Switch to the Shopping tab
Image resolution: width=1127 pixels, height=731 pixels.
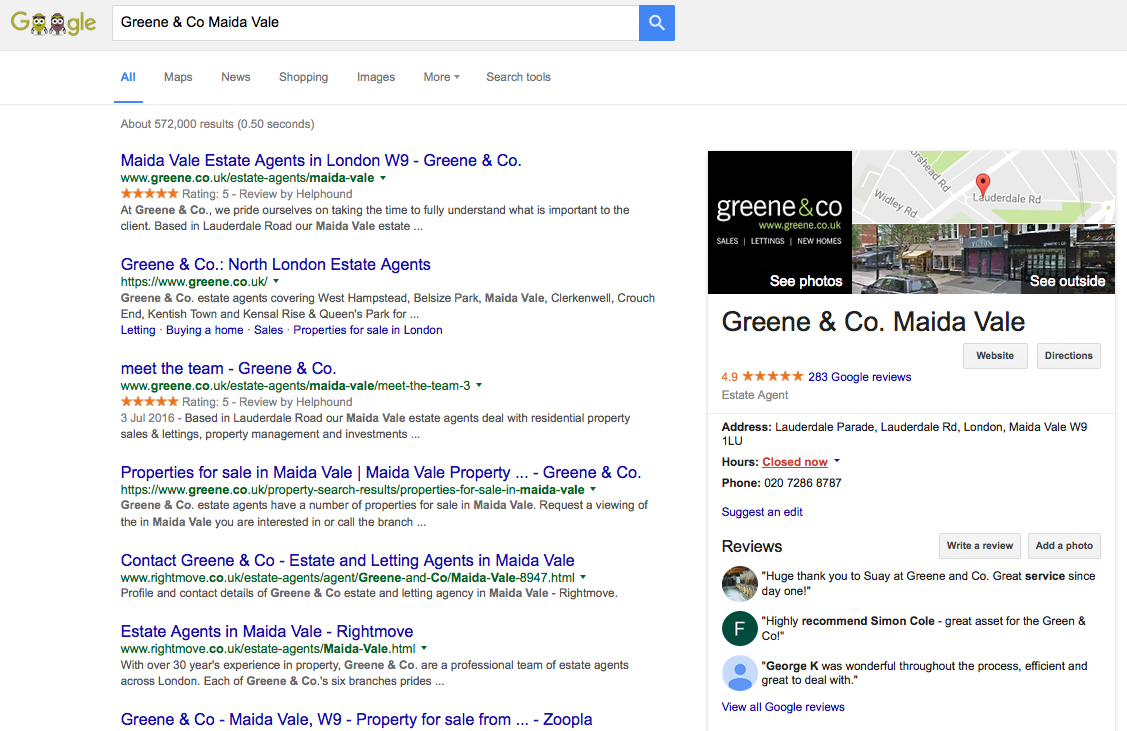303,77
